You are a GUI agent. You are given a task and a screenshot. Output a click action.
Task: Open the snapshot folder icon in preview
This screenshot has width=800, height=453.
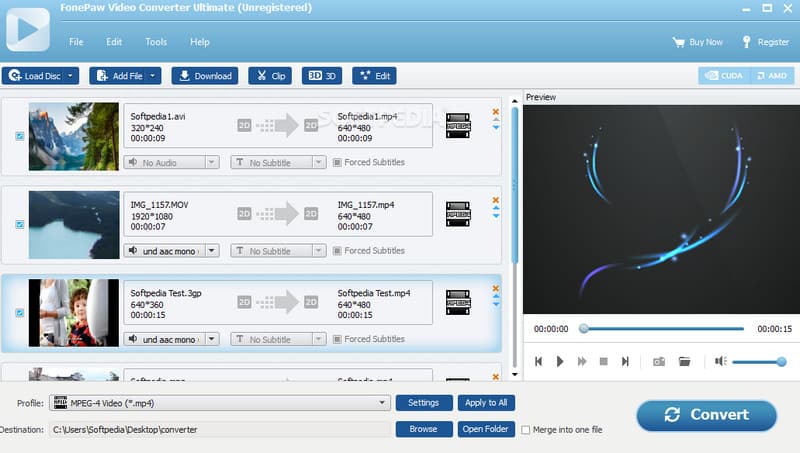point(685,361)
